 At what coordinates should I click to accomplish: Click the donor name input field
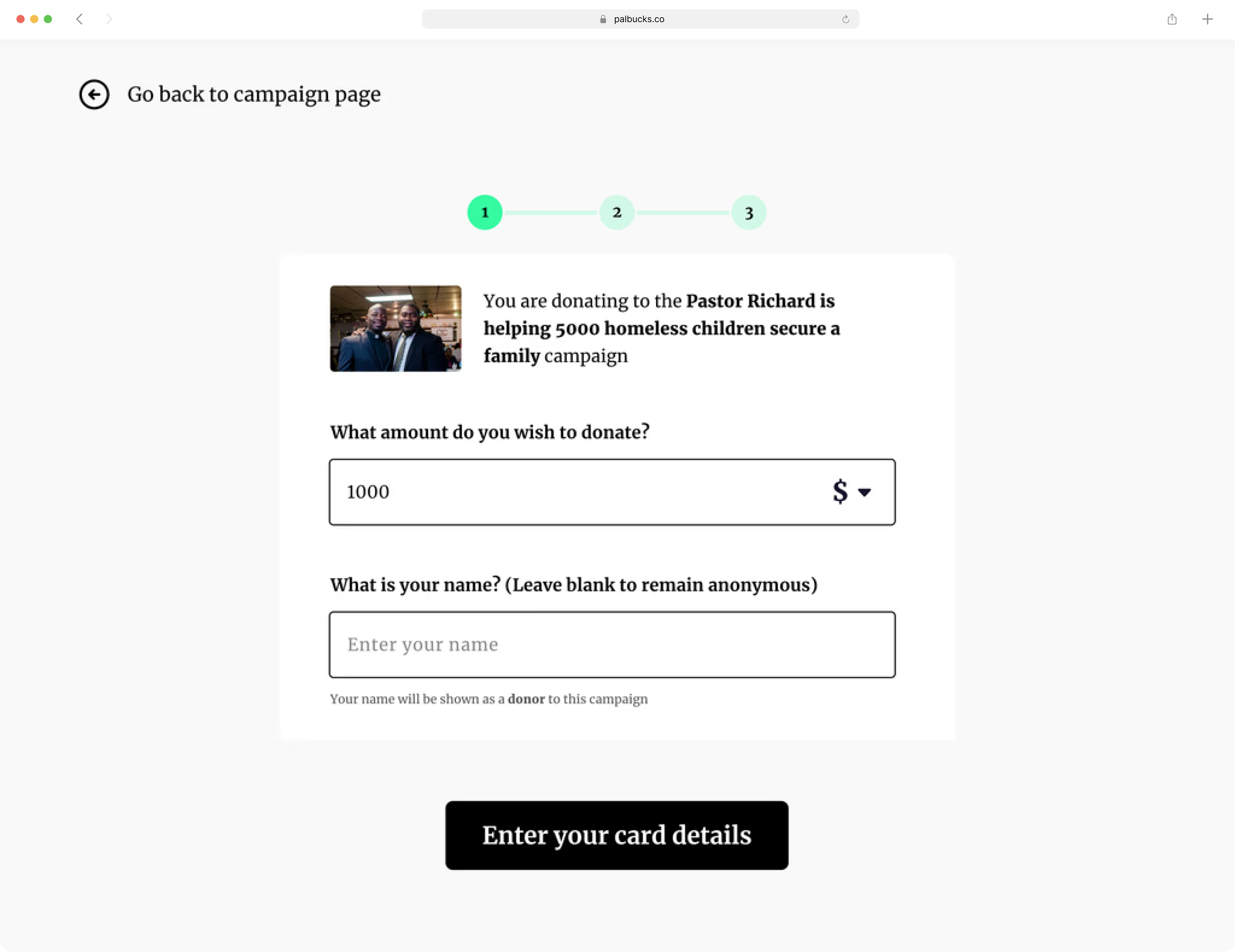[x=612, y=644]
